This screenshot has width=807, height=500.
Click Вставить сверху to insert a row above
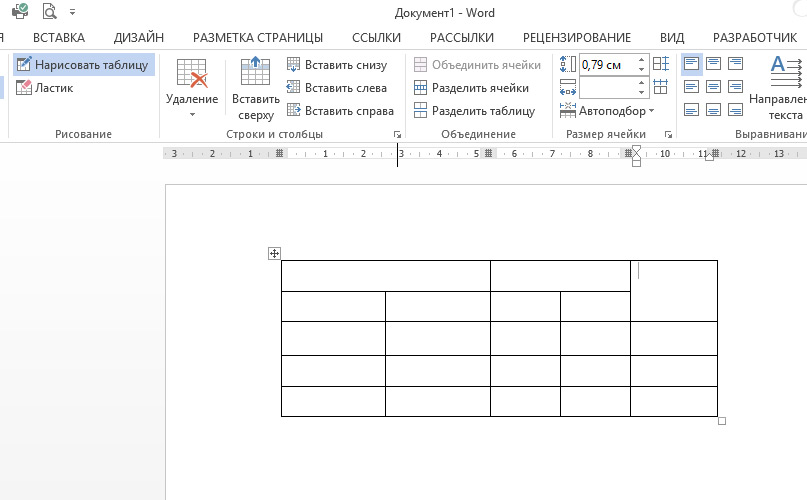click(x=256, y=89)
